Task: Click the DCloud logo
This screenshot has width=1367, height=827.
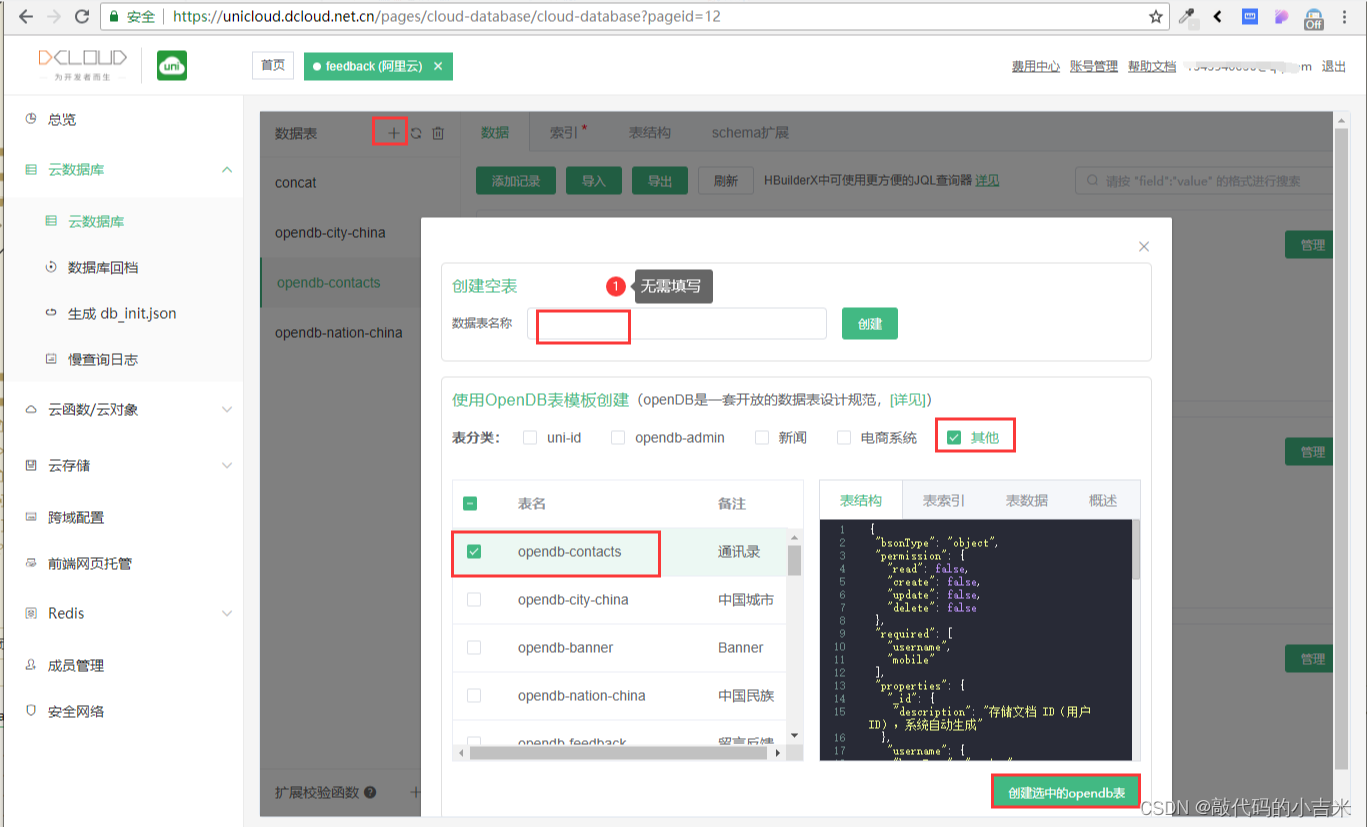Action: [83, 63]
